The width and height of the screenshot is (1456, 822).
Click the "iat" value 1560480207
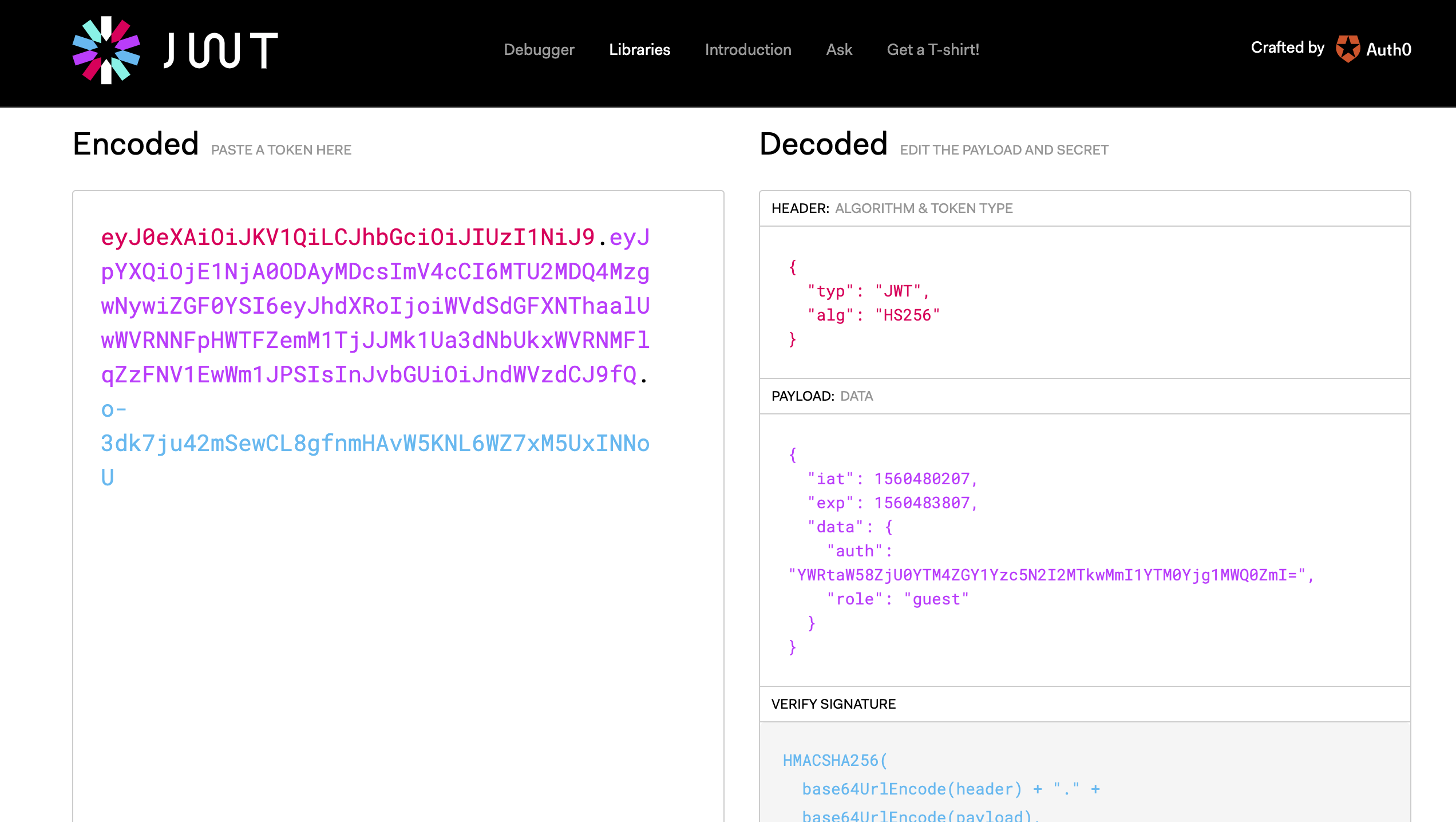922,479
